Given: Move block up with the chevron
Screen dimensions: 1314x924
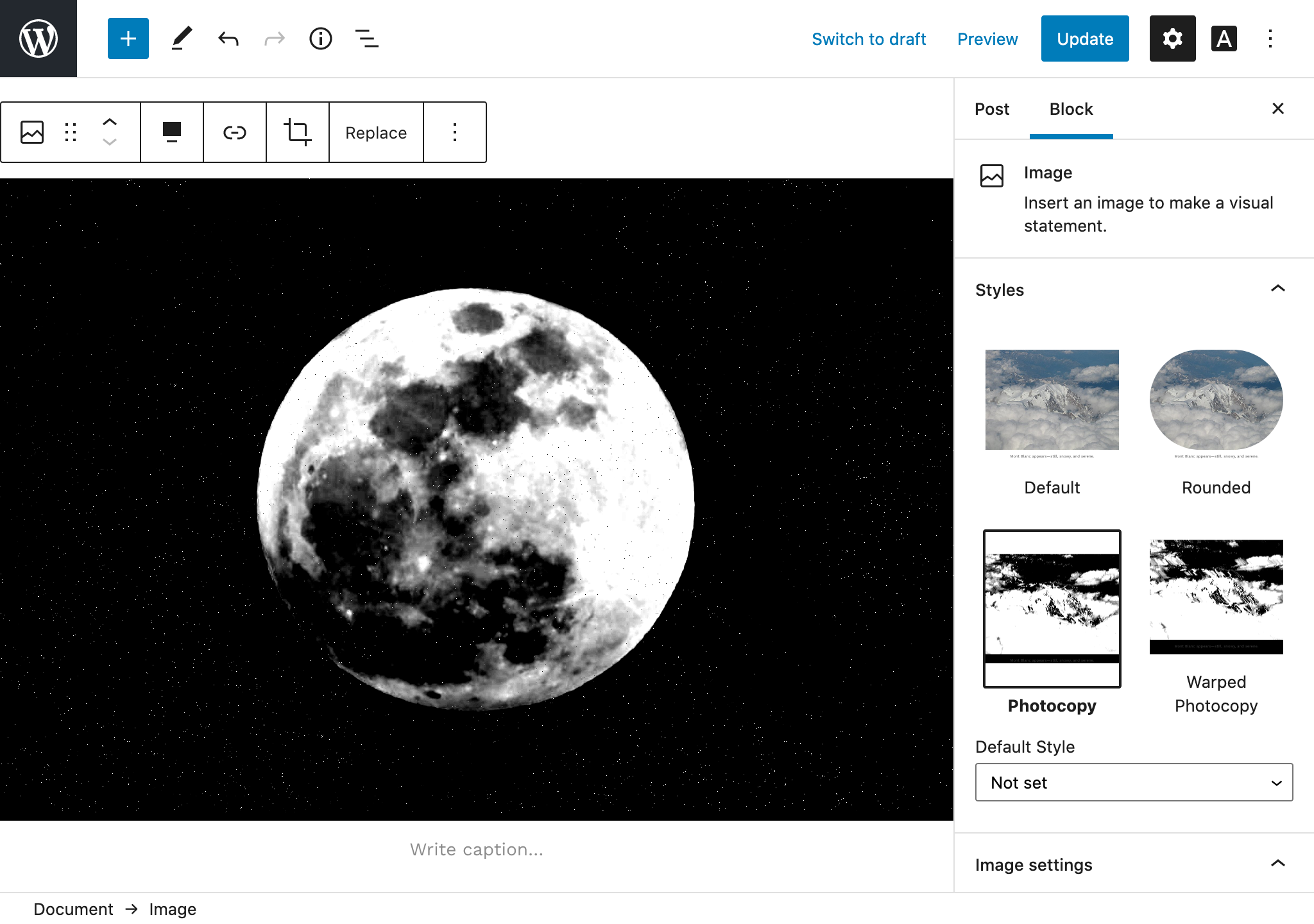Looking at the screenshot, I should click(110, 121).
